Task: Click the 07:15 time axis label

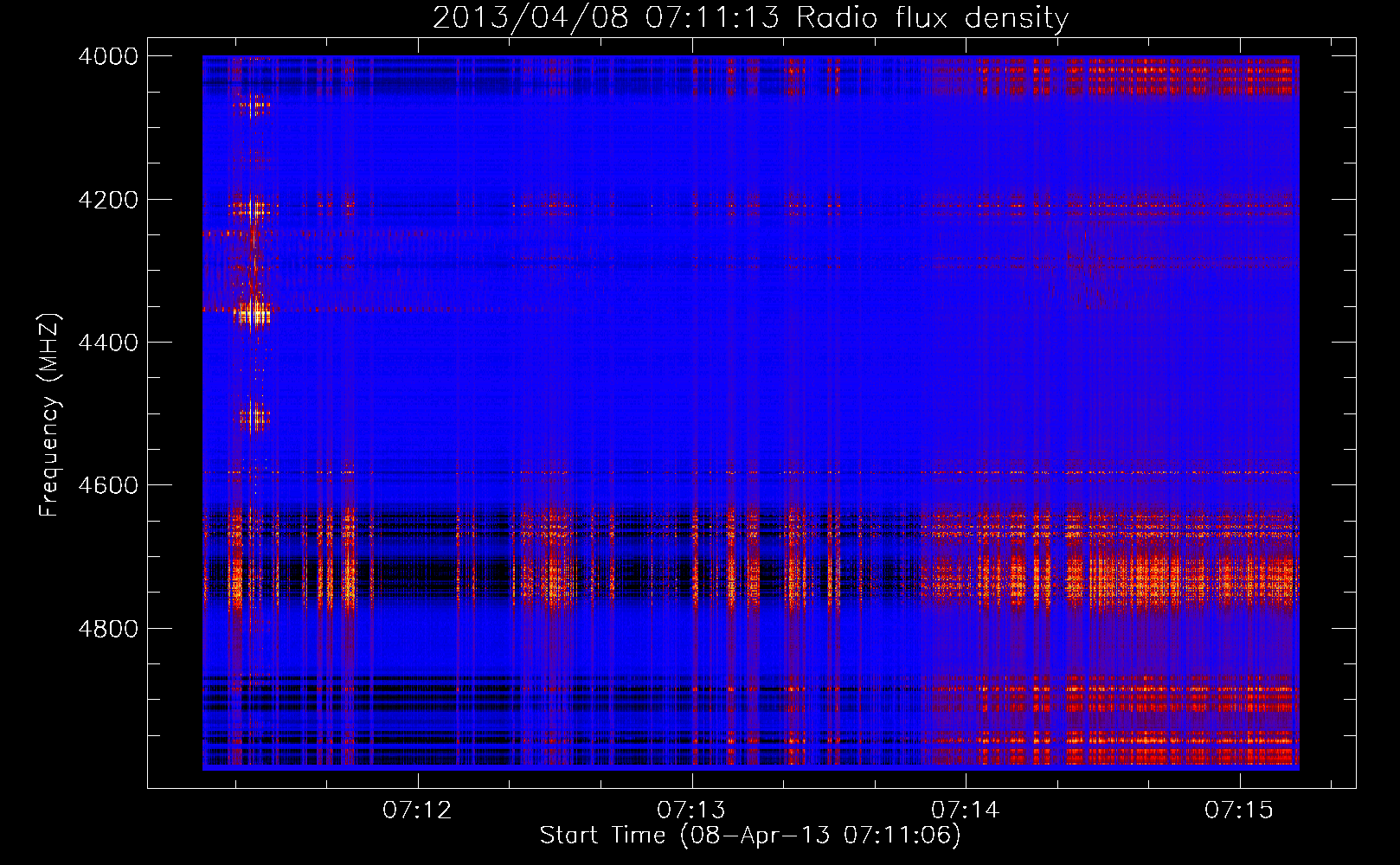Action: [1239, 810]
